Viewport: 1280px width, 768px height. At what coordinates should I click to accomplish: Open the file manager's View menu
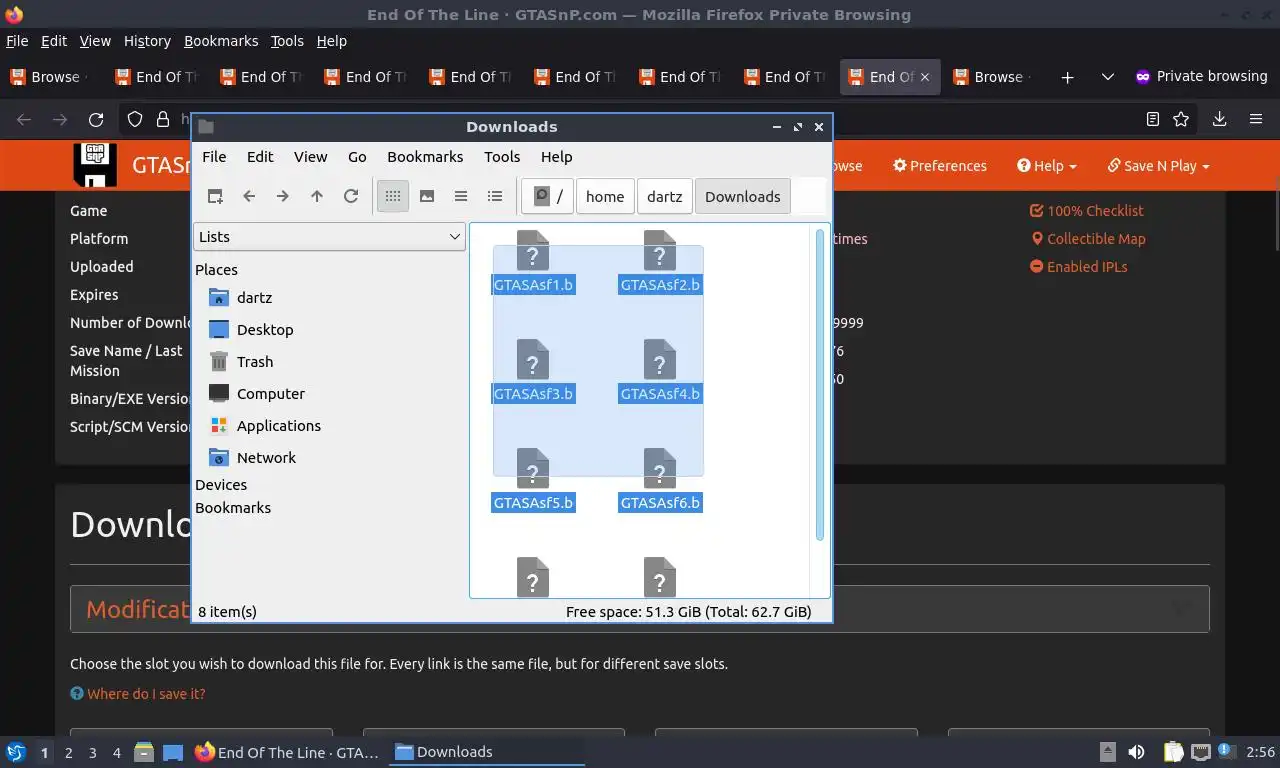click(x=310, y=156)
